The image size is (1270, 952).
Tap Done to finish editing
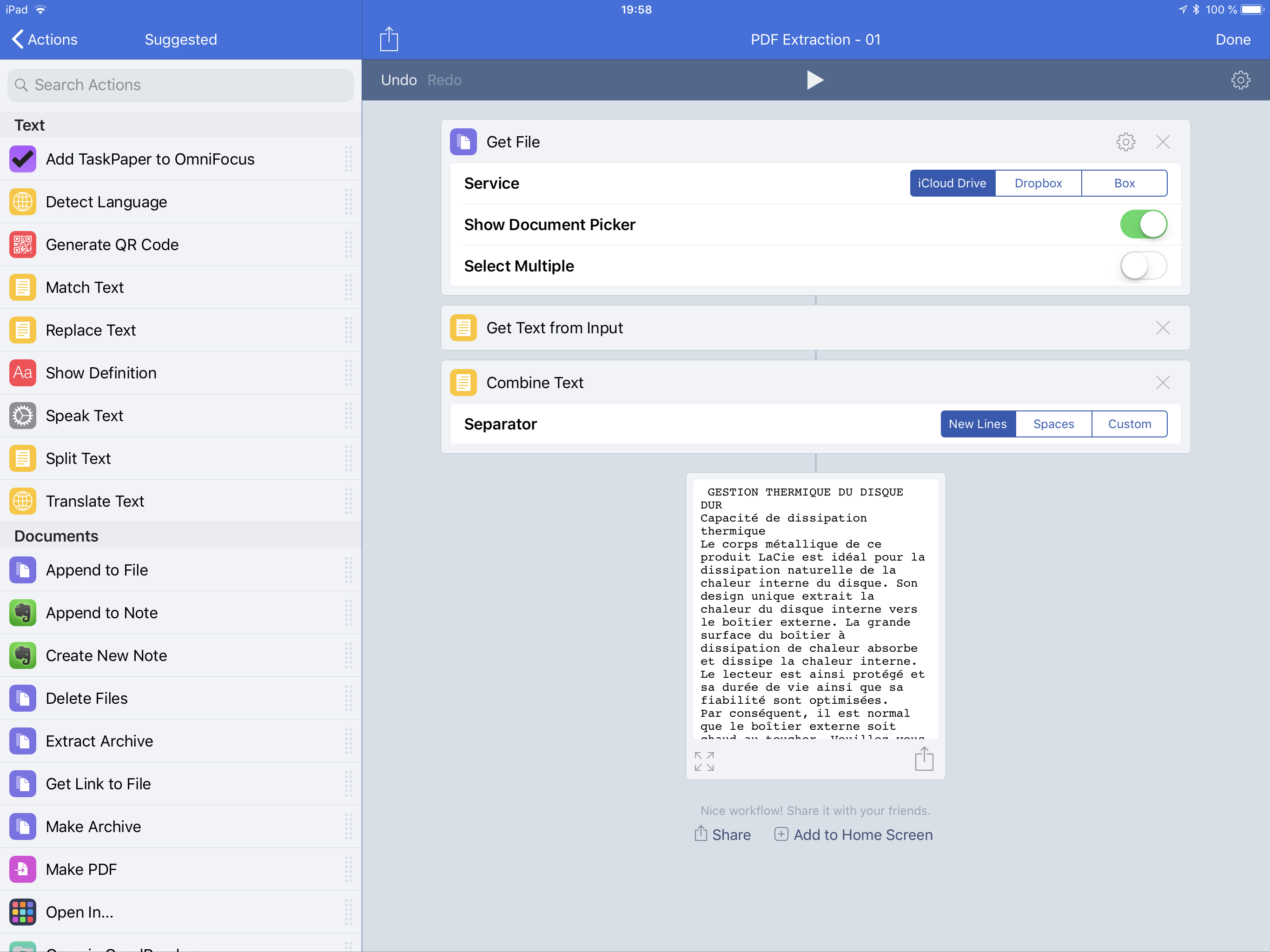point(1233,39)
